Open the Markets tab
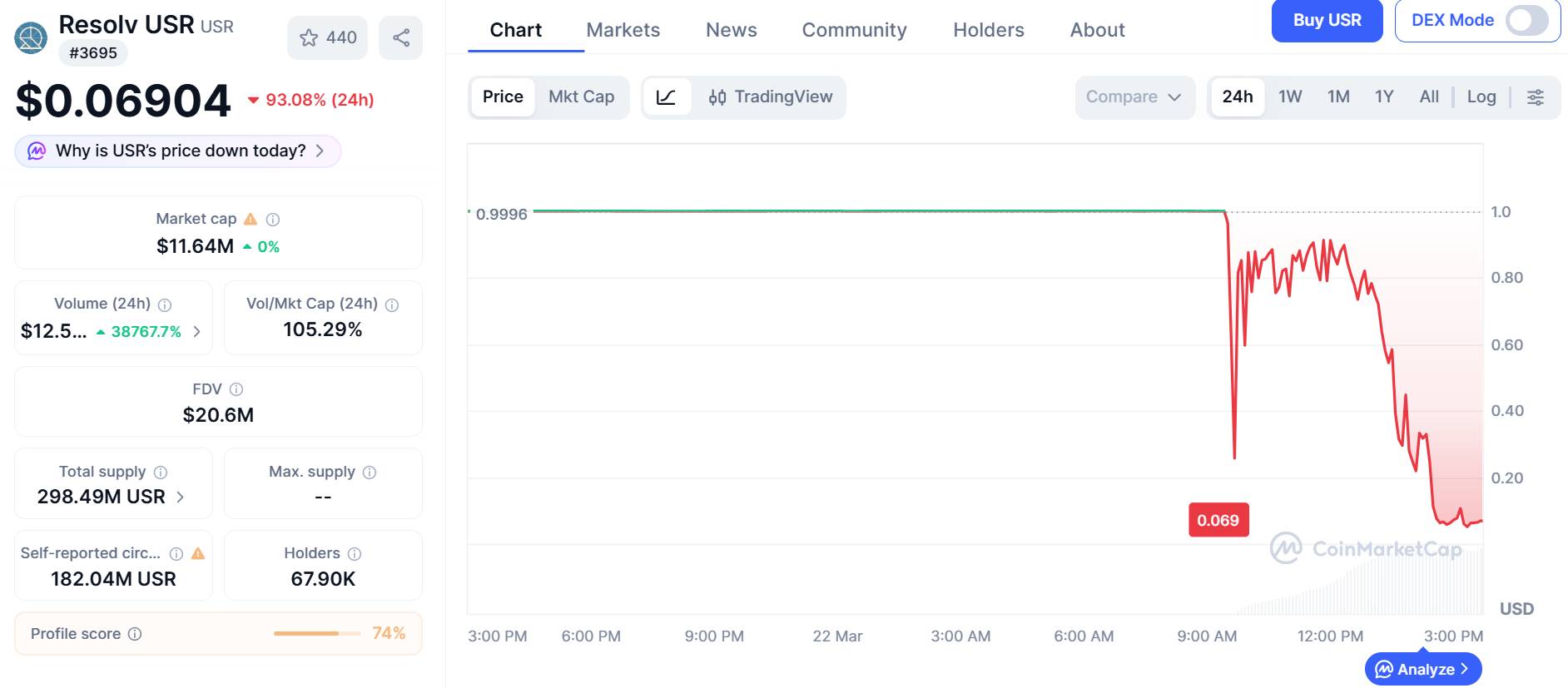The image size is (1568, 688). [623, 30]
